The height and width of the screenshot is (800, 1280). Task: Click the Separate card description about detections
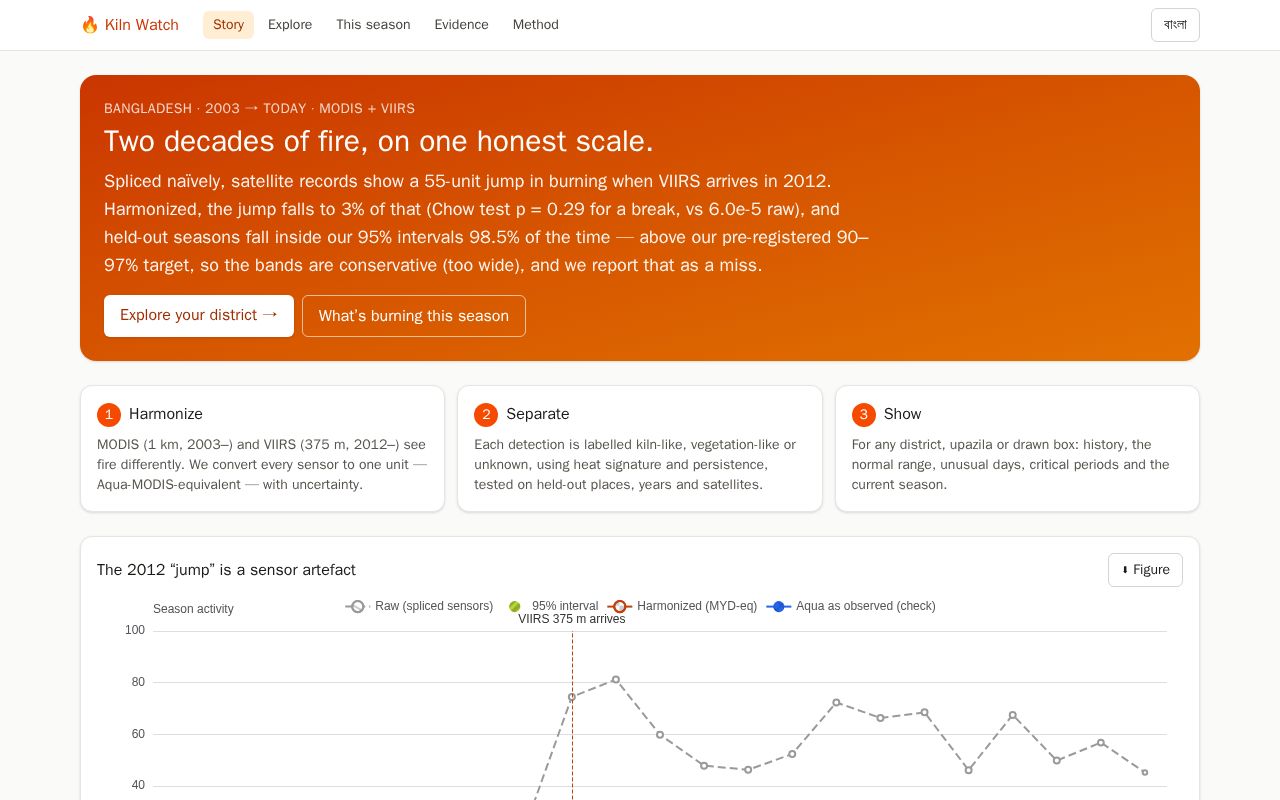(640, 464)
